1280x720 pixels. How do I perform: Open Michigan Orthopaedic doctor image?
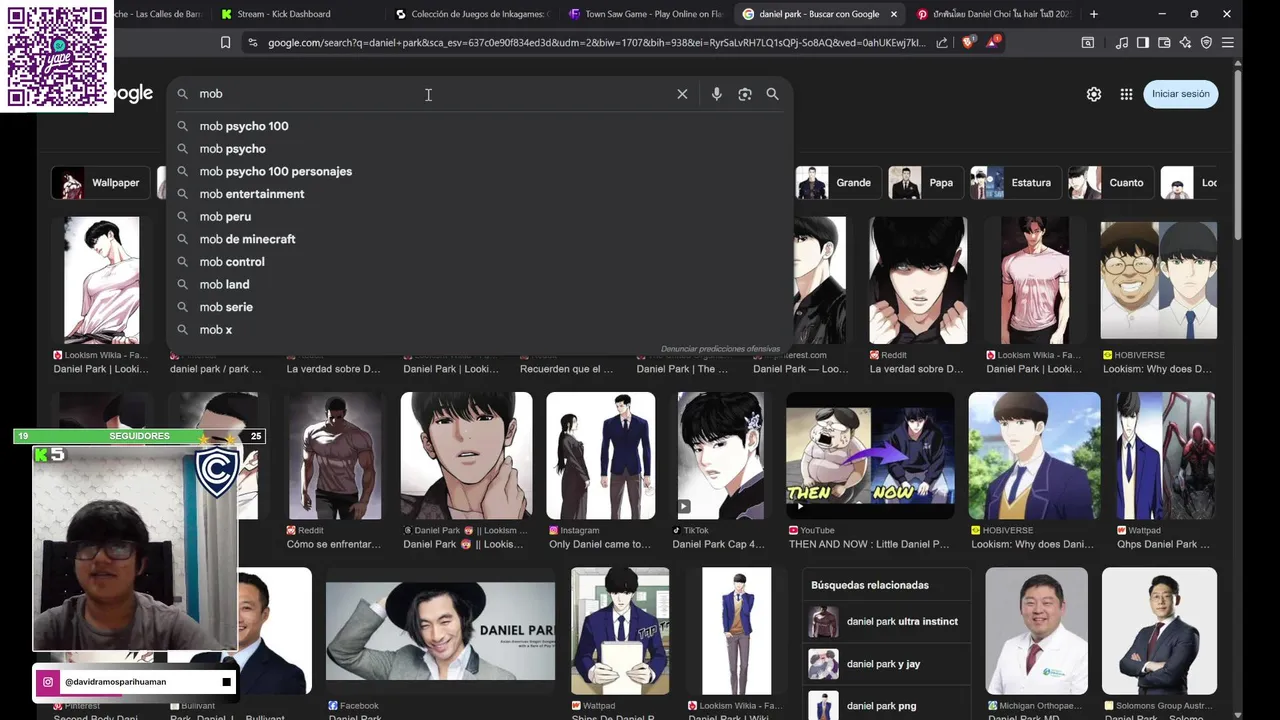pos(1036,630)
